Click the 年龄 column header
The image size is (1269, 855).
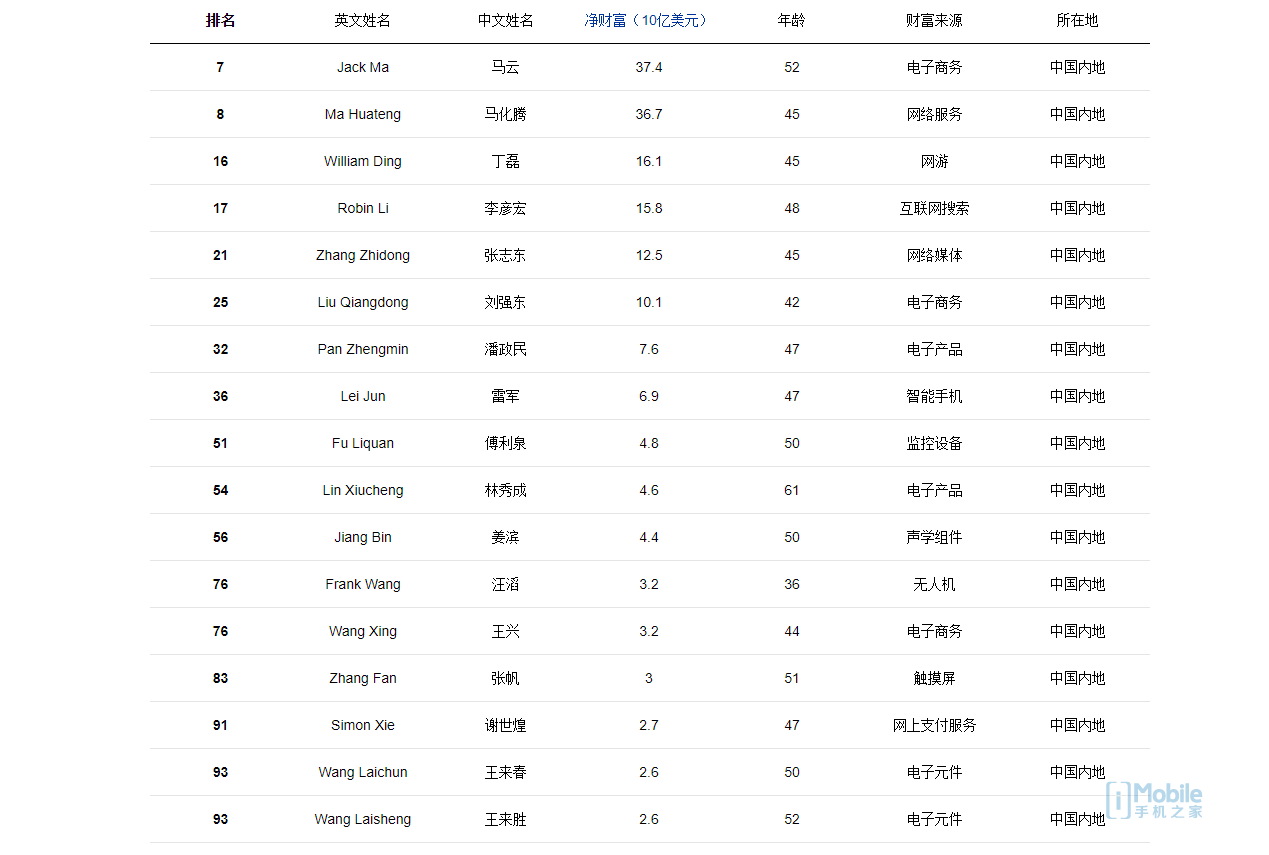792,20
